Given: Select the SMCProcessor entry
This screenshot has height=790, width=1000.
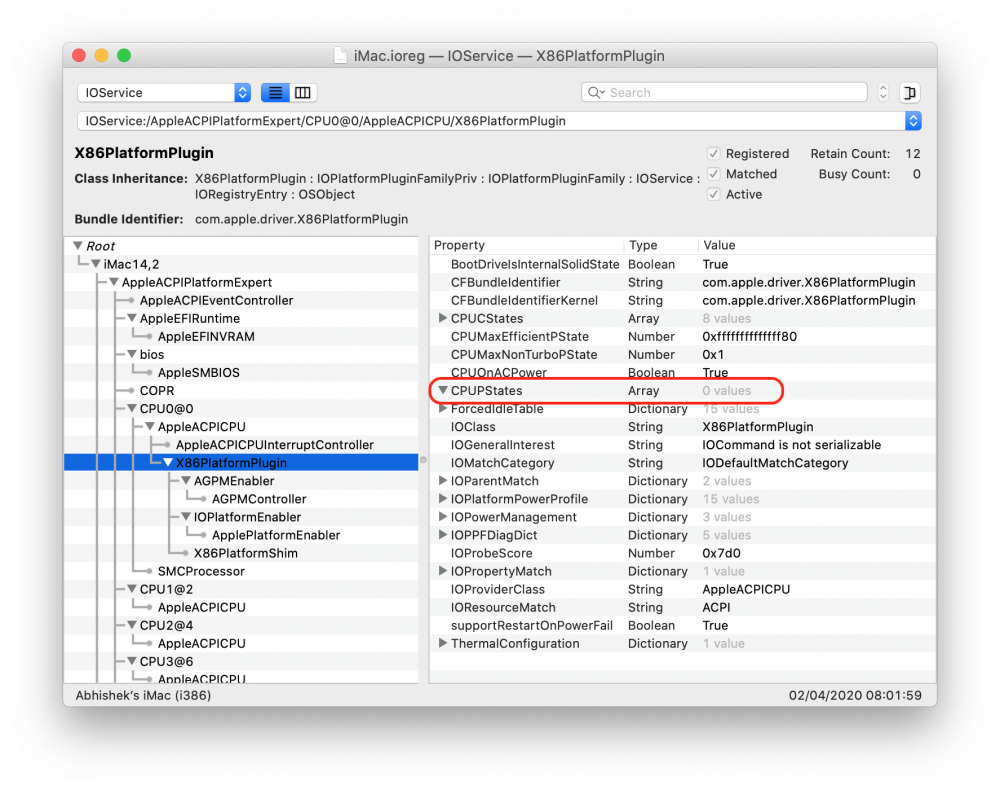Looking at the screenshot, I should (201, 571).
